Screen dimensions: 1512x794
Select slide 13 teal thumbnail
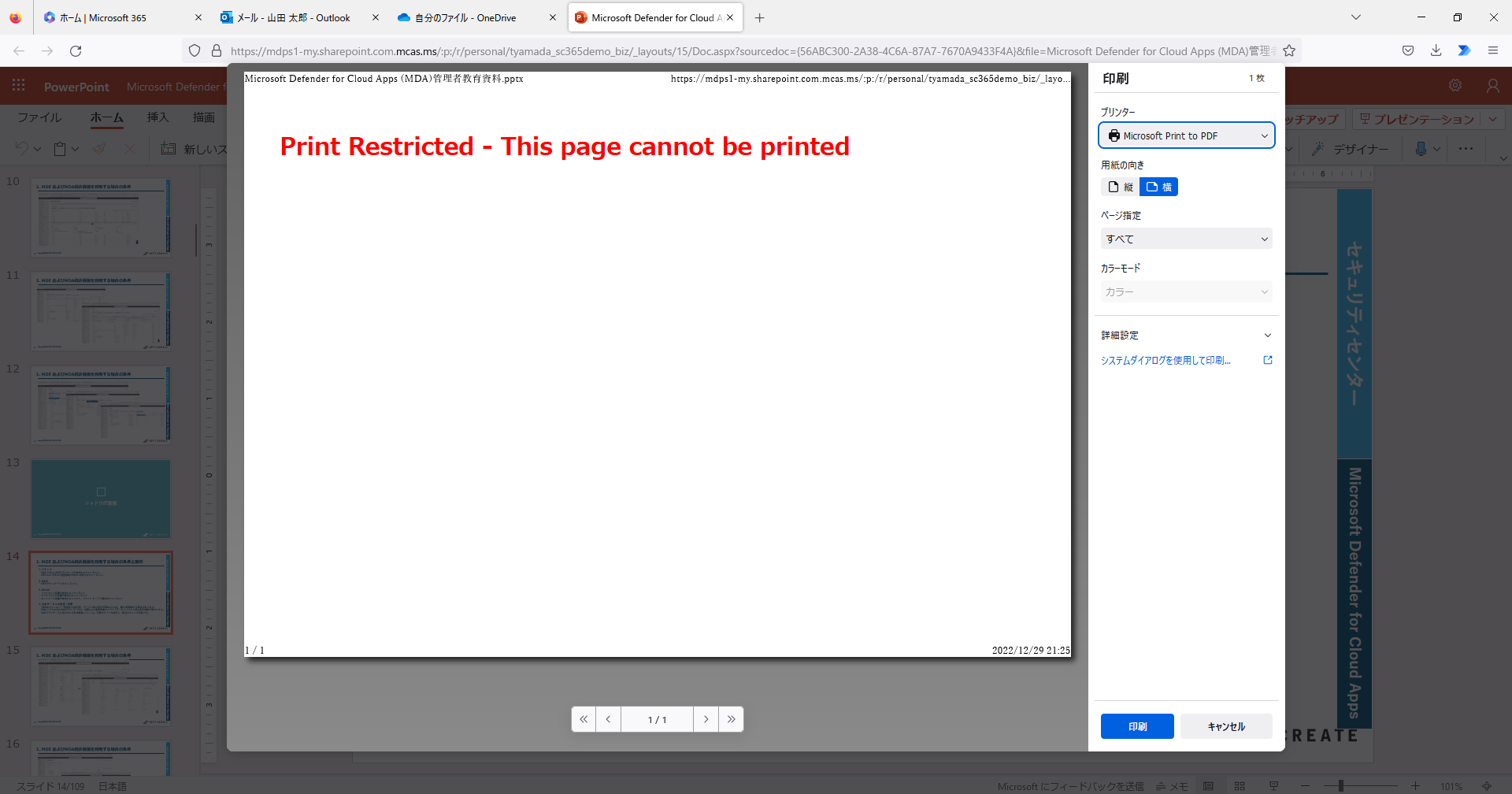[x=101, y=499]
